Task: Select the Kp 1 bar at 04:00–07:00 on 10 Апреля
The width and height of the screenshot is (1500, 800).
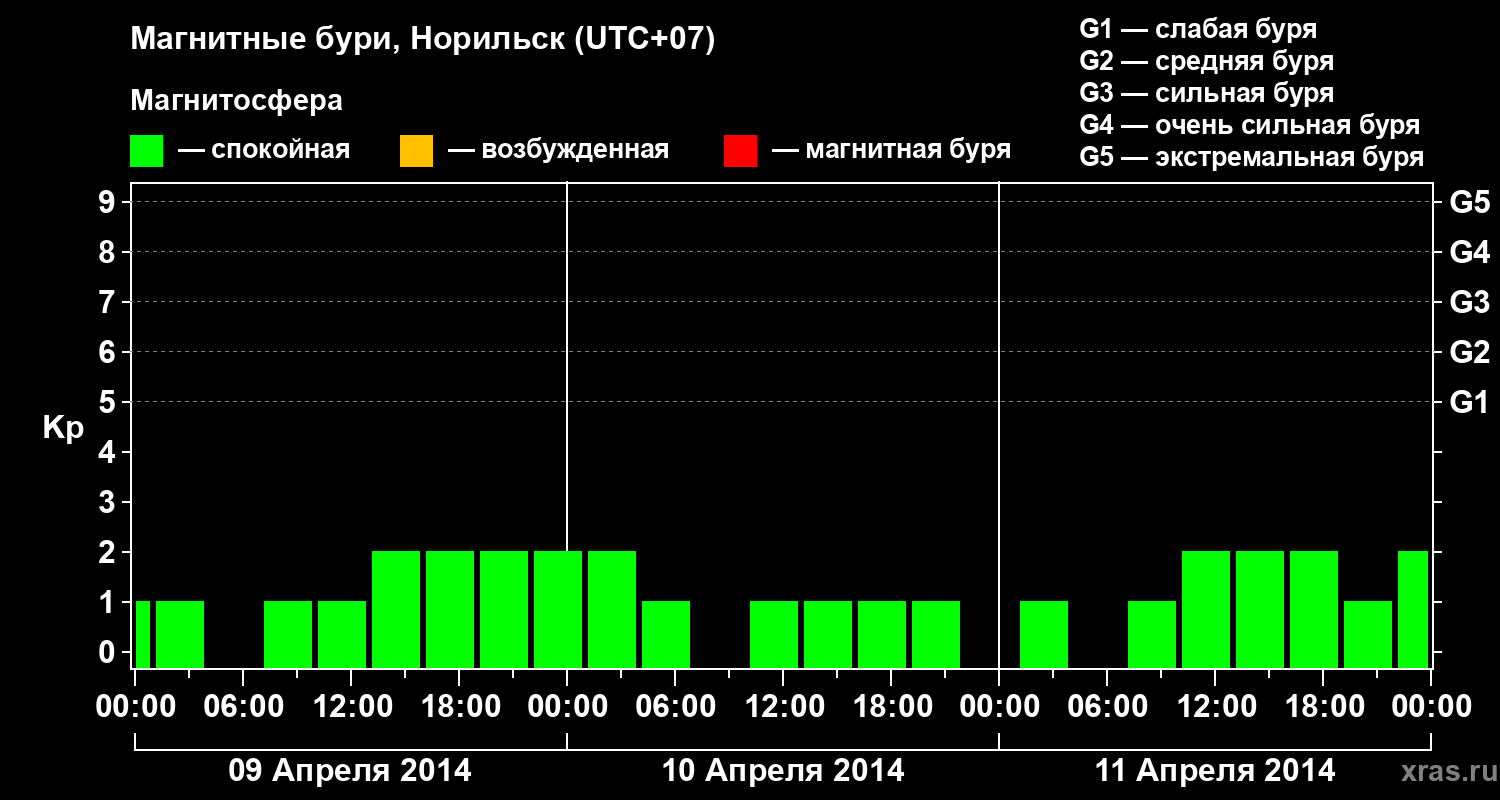Action: pyautogui.click(x=666, y=634)
